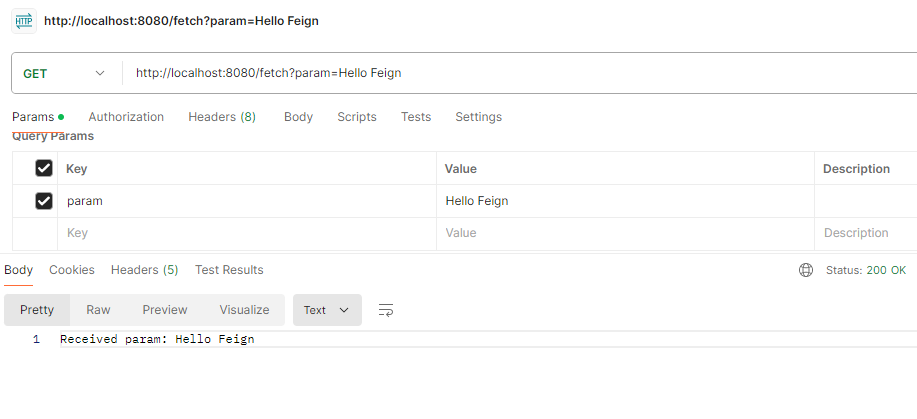Screen dimensions: 917x419
Task: Click the wrap lines icon in the response toolbar
Action: (x=385, y=310)
